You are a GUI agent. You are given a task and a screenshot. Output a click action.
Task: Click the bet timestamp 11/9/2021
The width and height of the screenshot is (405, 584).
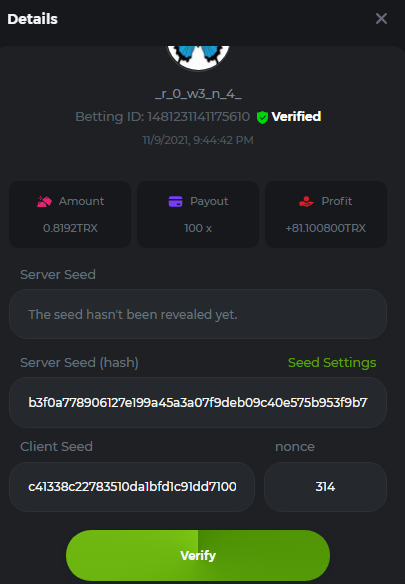tap(198, 140)
